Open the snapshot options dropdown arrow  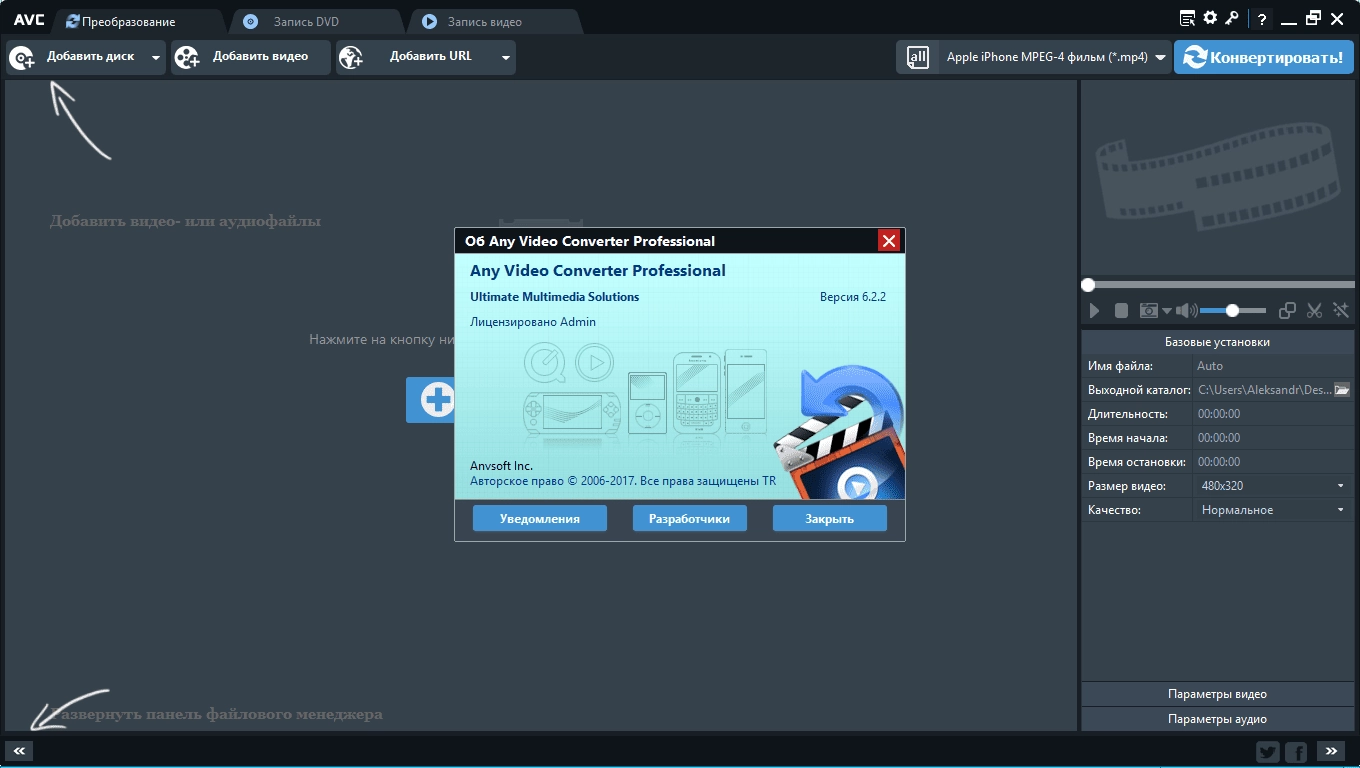tap(1167, 312)
